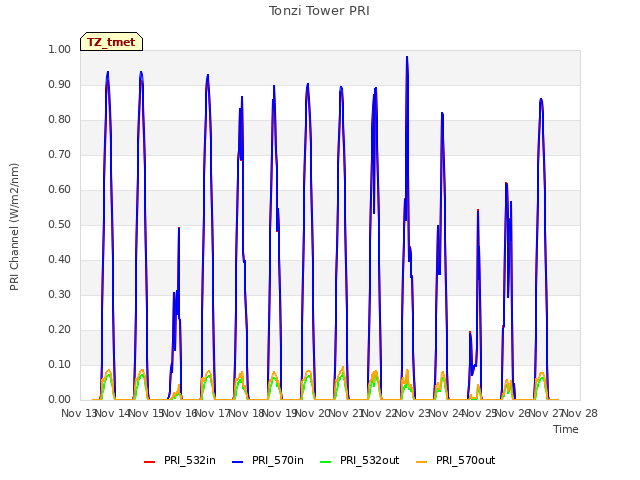Click the tallest blue peak near 0.98
This screenshot has width=640, height=480.
coord(407,57)
